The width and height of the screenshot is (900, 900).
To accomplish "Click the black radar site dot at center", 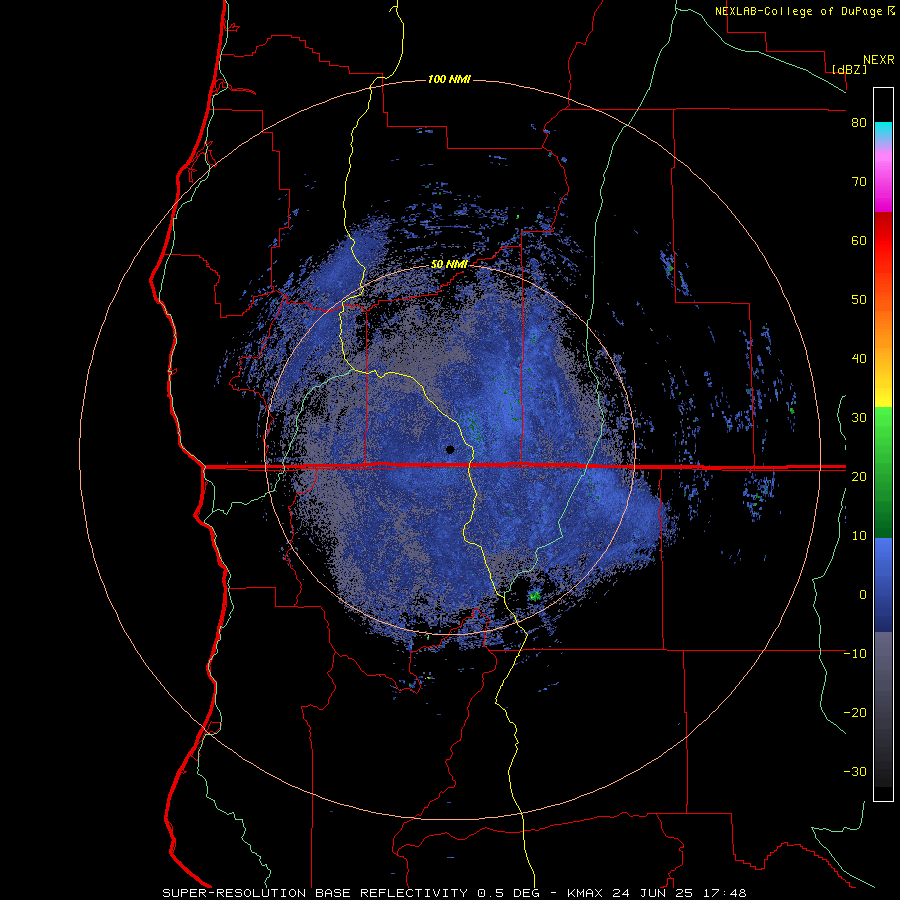I will tap(450, 449).
